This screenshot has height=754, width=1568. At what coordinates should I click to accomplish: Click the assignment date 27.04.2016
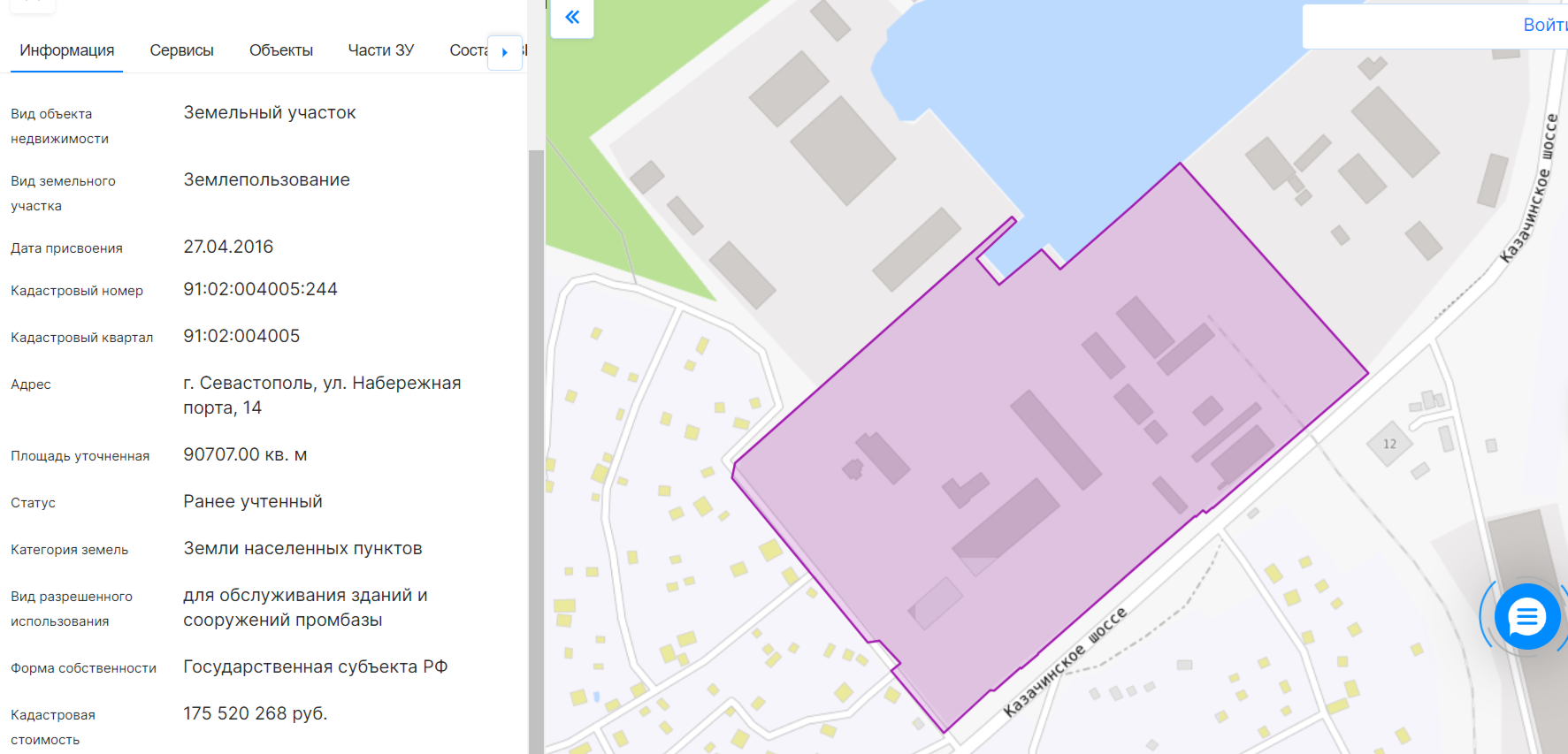point(228,247)
